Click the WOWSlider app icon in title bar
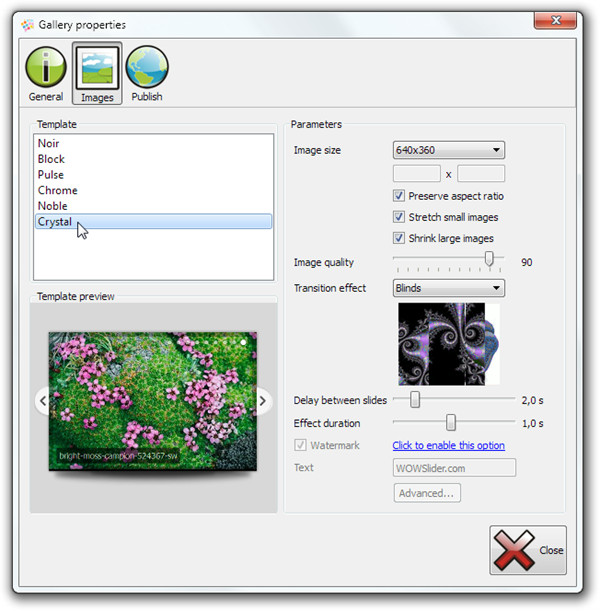The image size is (600, 611). [27, 25]
